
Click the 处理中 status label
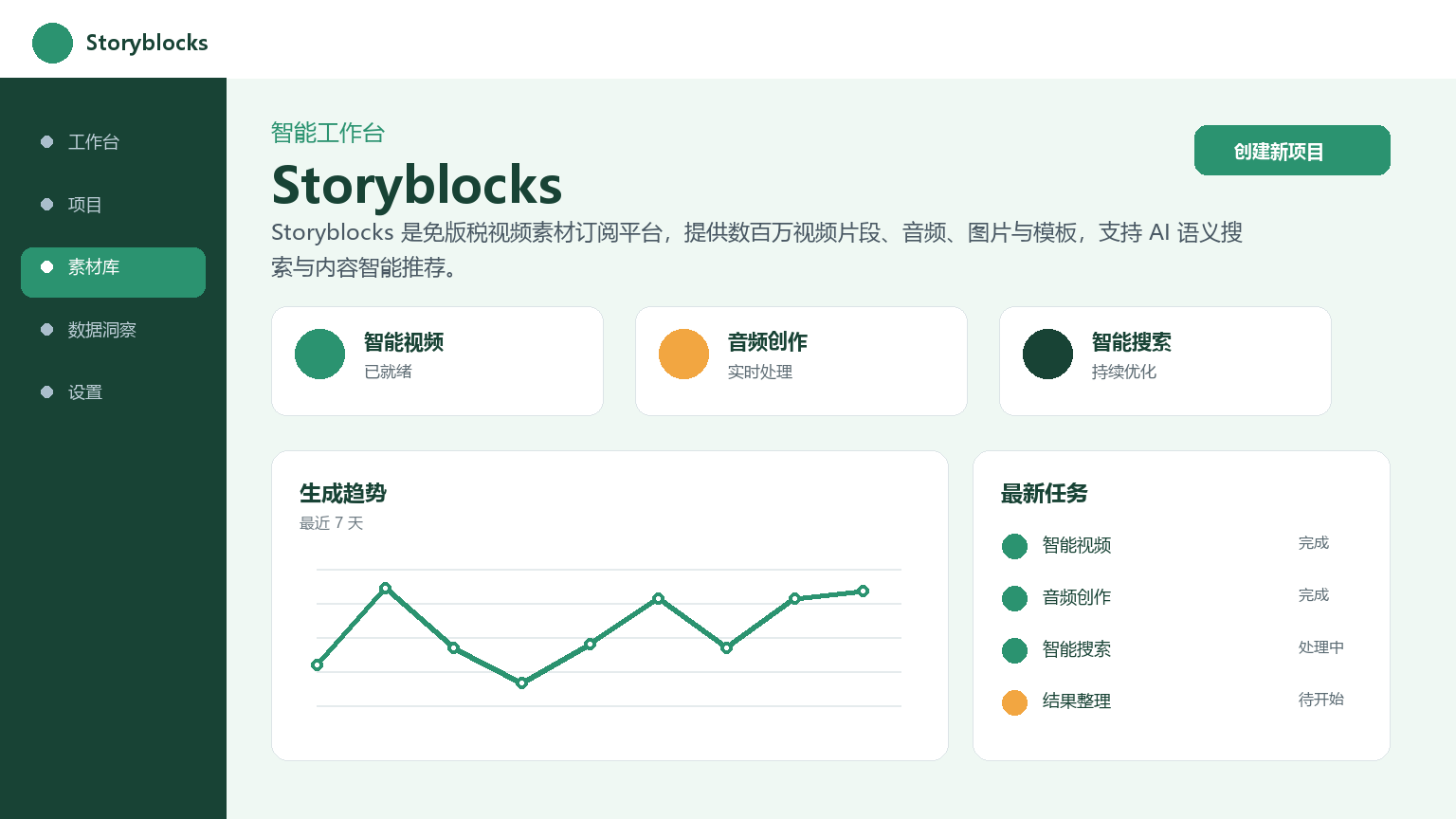tap(1321, 647)
